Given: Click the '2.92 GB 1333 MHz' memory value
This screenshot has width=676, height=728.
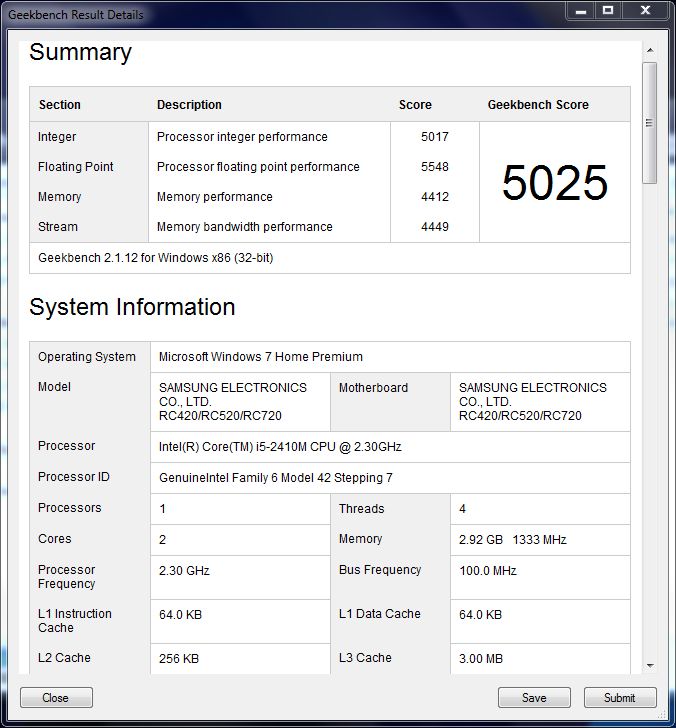Looking at the screenshot, I should [x=513, y=540].
